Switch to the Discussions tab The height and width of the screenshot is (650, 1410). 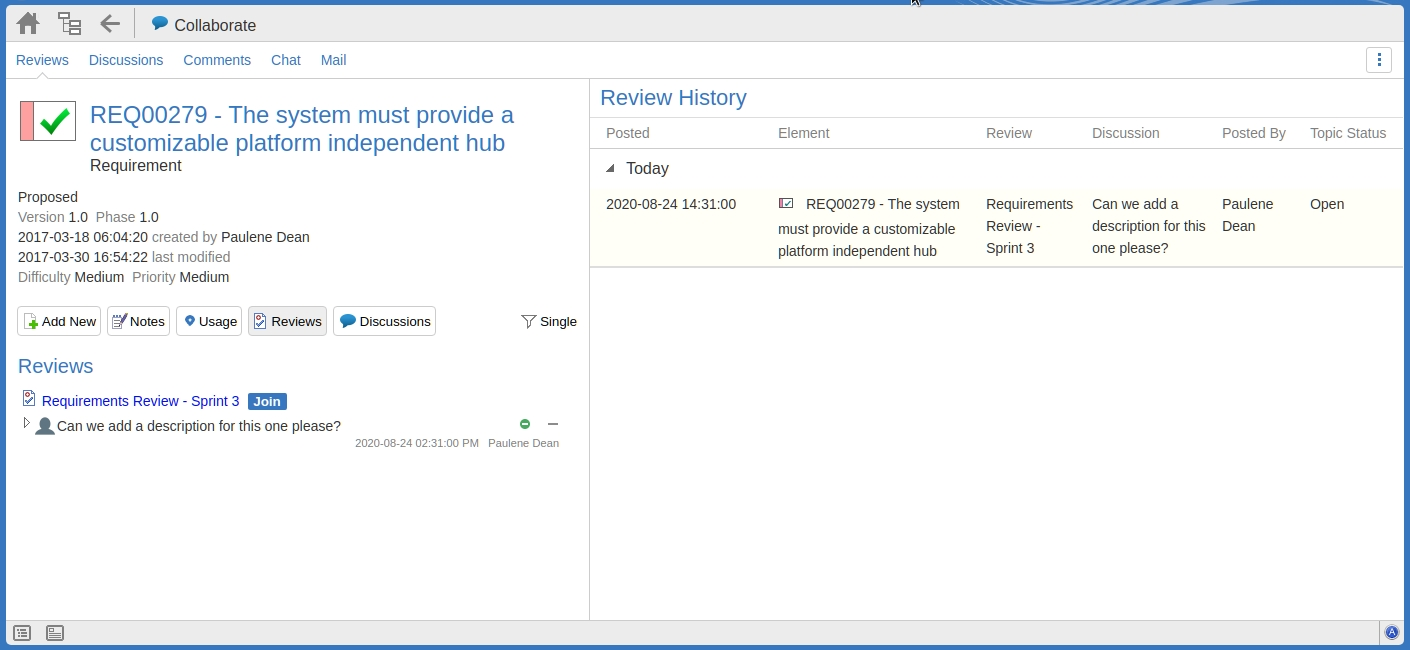click(126, 60)
